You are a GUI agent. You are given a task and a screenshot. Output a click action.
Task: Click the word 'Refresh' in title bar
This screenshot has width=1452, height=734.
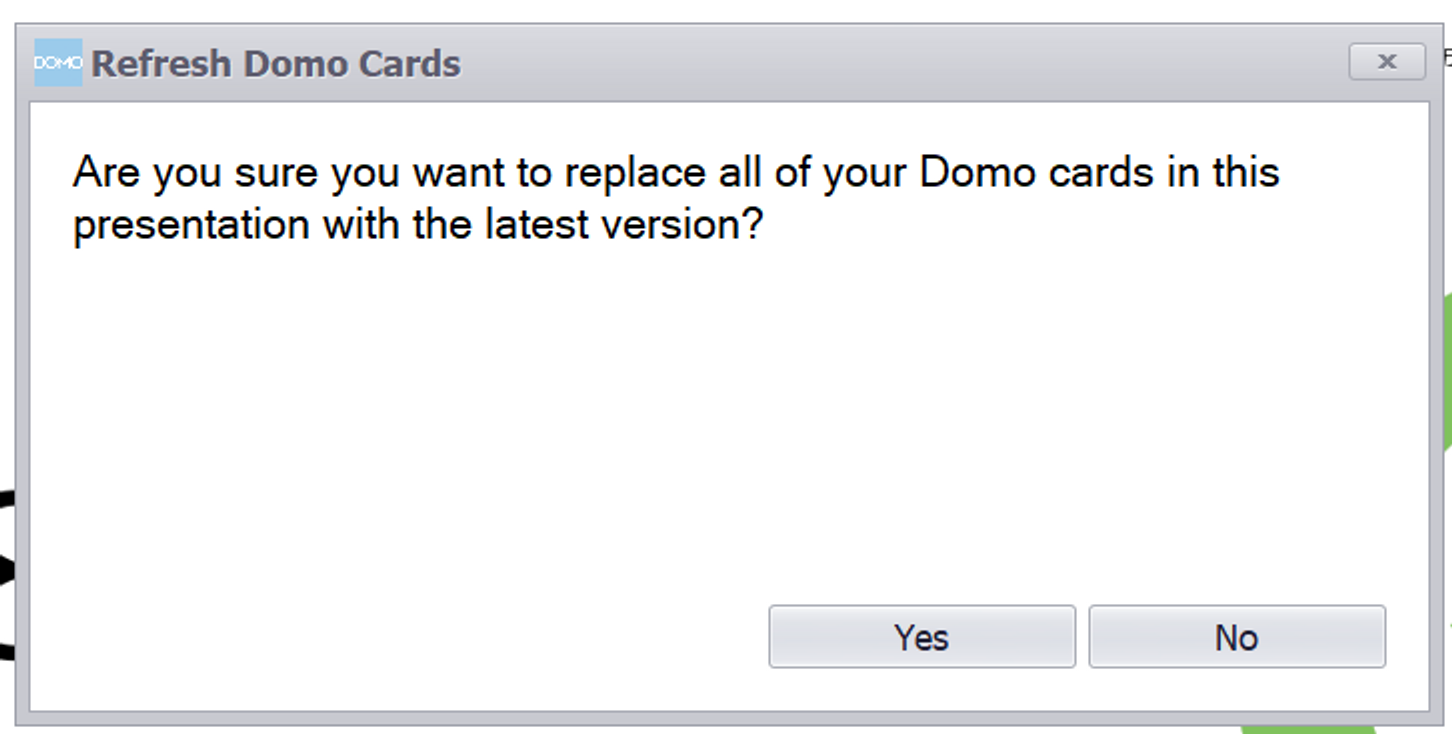coord(162,63)
